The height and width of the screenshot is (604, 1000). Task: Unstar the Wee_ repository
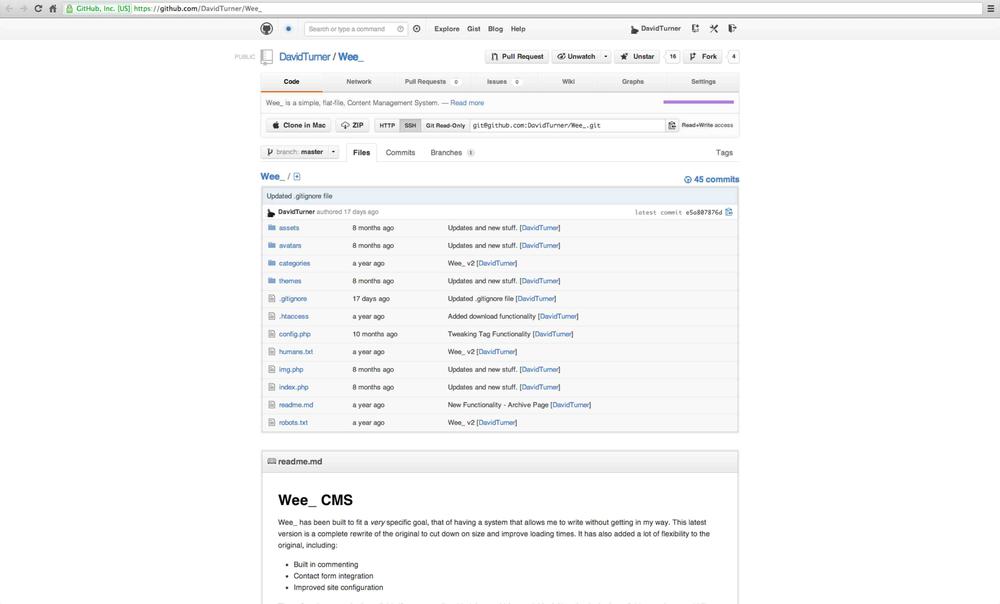(637, 57)
